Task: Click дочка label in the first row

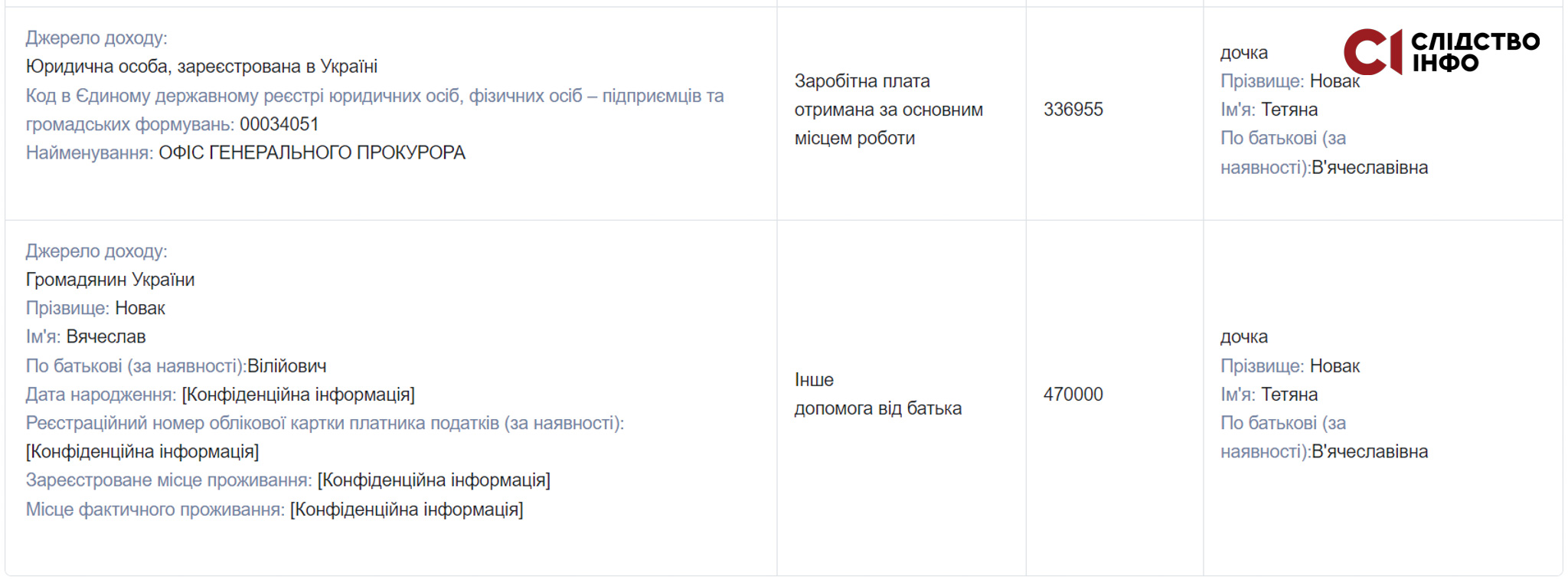Action: [1244, 53]
